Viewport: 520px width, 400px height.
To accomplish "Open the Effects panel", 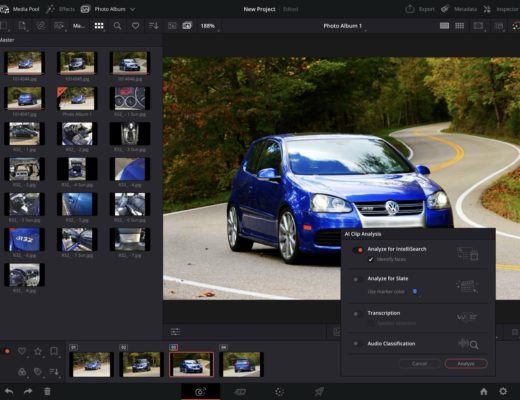I will click(61, 9).
